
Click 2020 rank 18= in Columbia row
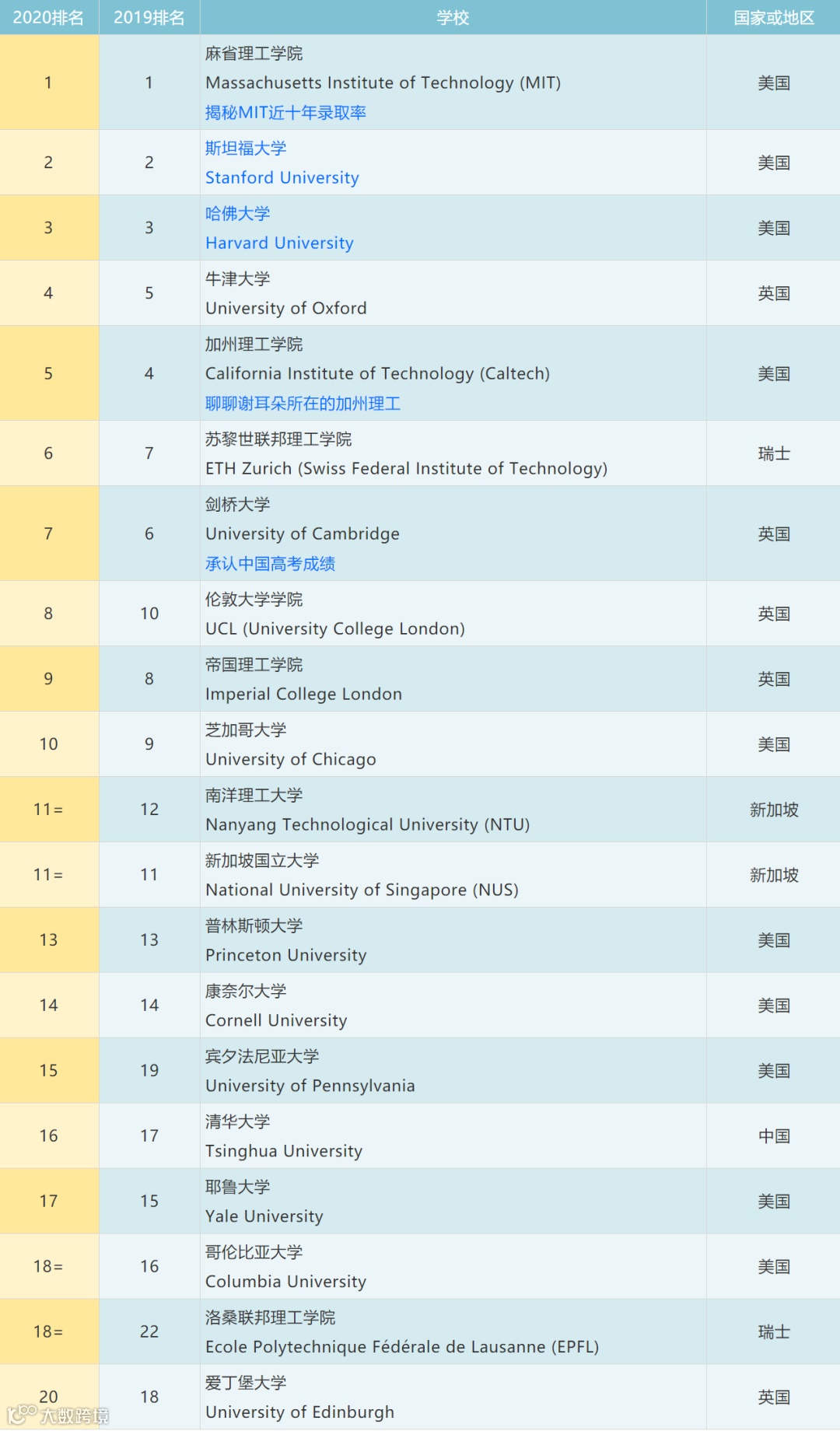click(x=48, y=1267)
